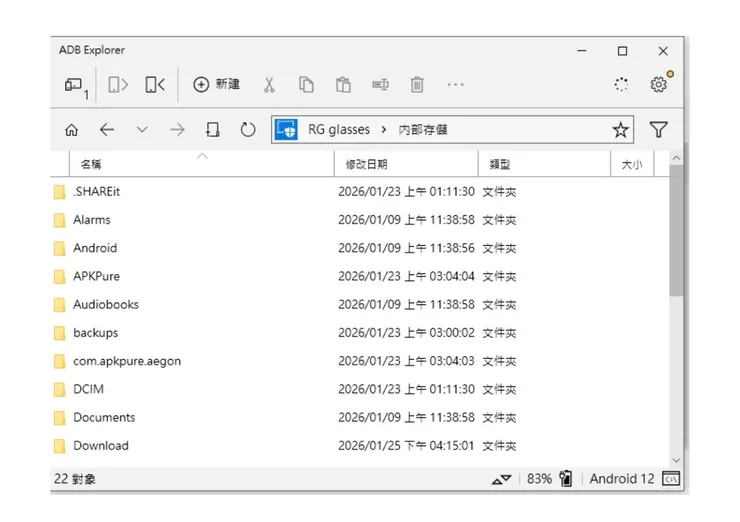Click the battery charging status icon

coord(566,479)
